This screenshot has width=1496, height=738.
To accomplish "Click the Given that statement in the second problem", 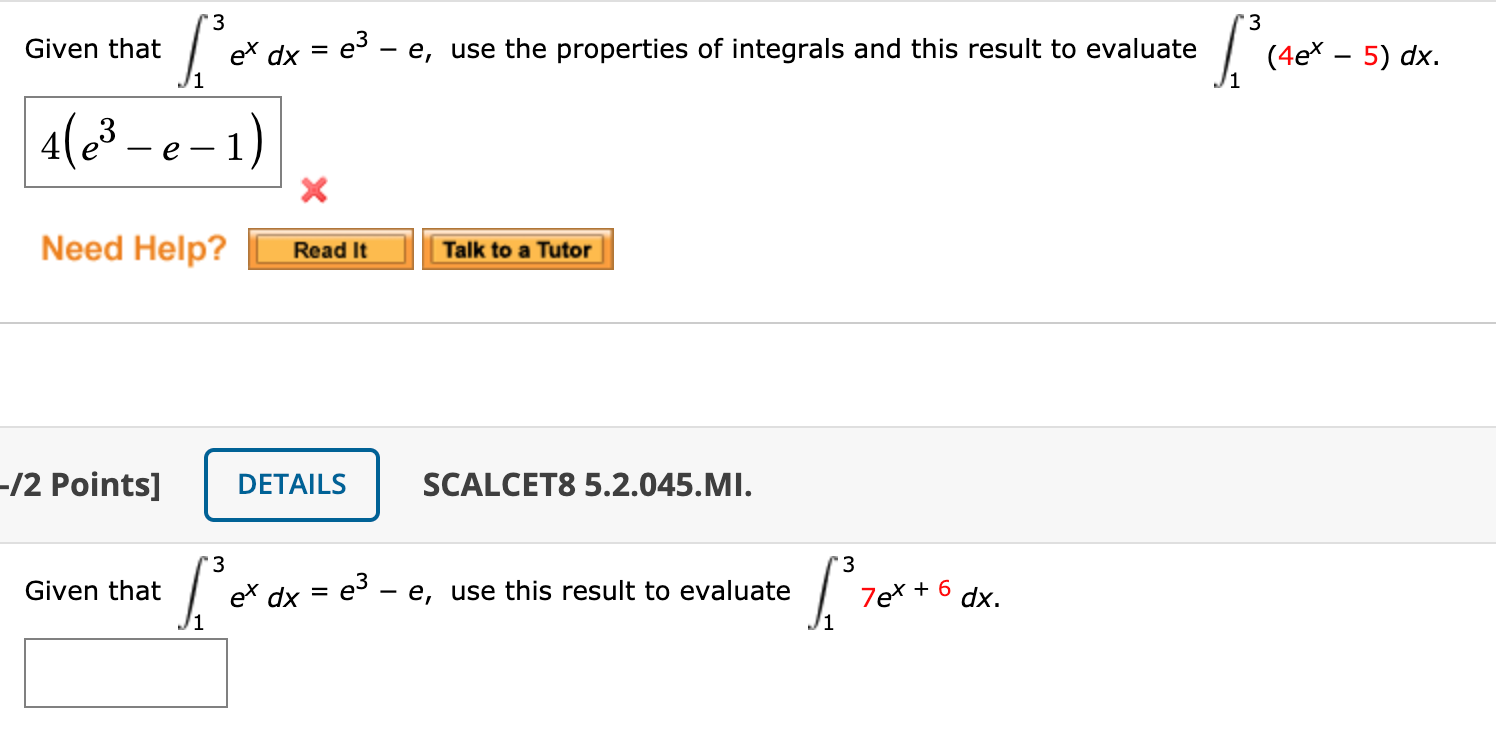I will tap(92, 590).
